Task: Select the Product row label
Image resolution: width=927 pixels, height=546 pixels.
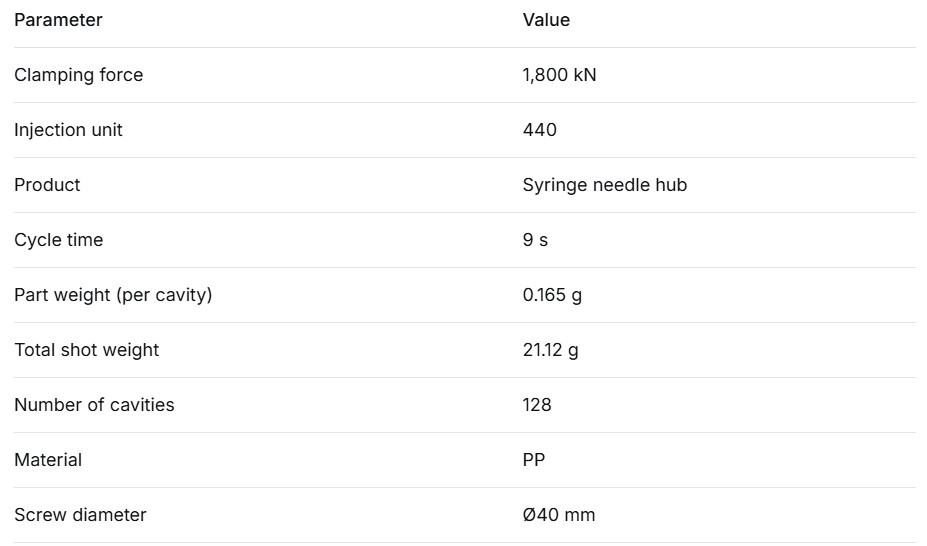Action: click(x=47, y=185)
